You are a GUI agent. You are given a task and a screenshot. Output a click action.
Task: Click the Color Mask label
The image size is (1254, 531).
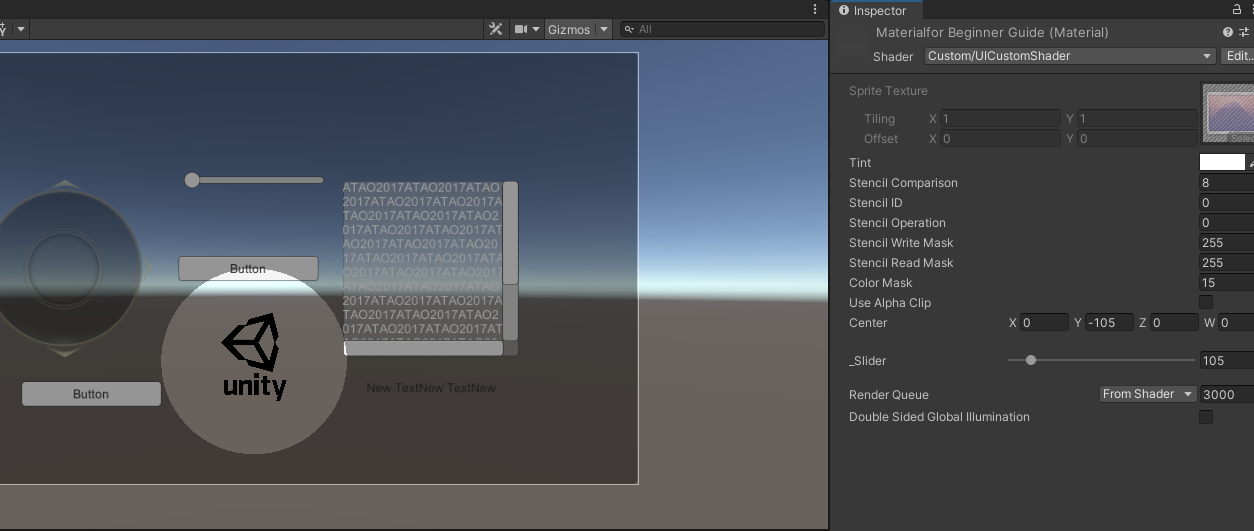click(x=880, y=283)
